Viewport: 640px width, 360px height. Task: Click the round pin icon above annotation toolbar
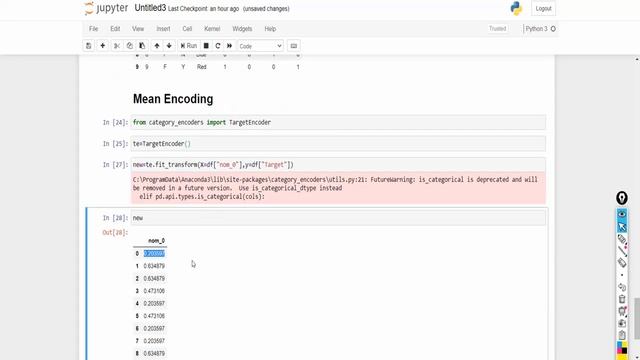point(622,198)
